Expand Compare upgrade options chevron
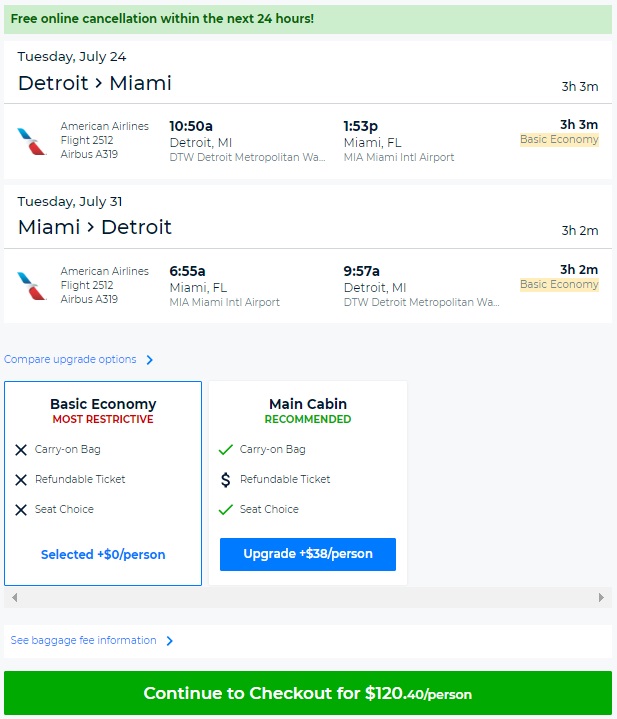617x719 pixels. pos(150,360)
